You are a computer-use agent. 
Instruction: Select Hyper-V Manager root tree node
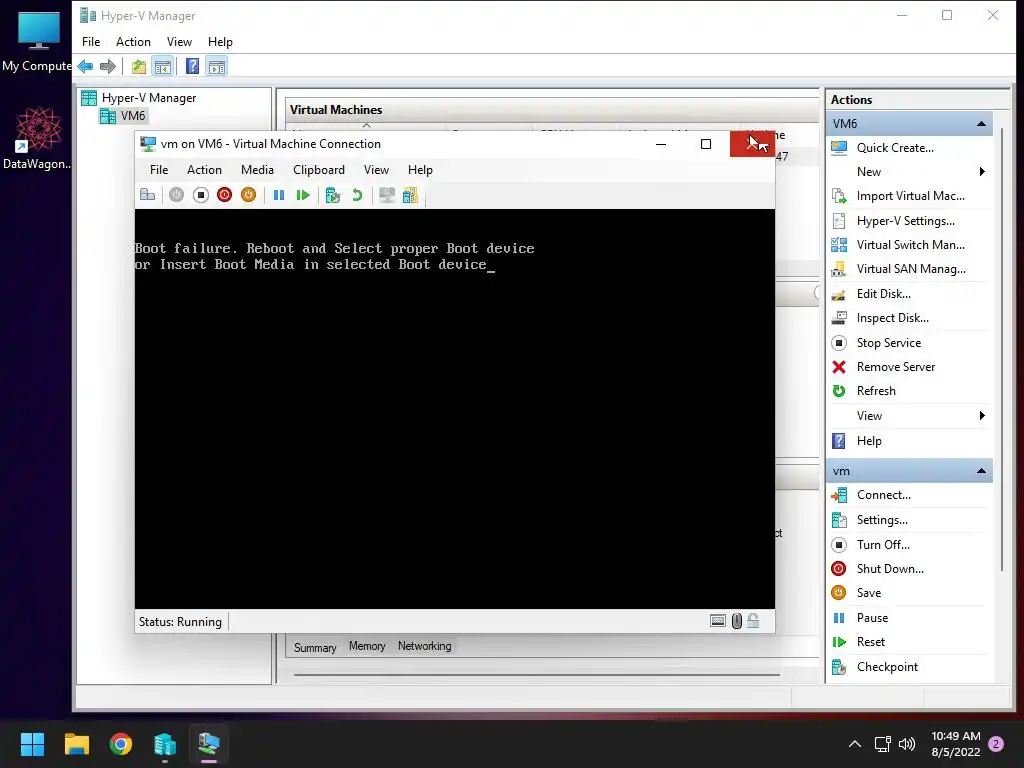148,98
